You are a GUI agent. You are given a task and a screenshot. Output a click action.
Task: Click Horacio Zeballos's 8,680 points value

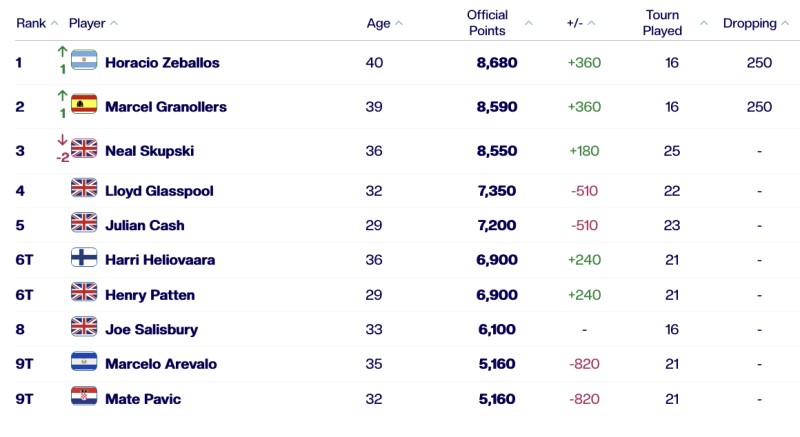pyautogui.click(x=496, y=62)
